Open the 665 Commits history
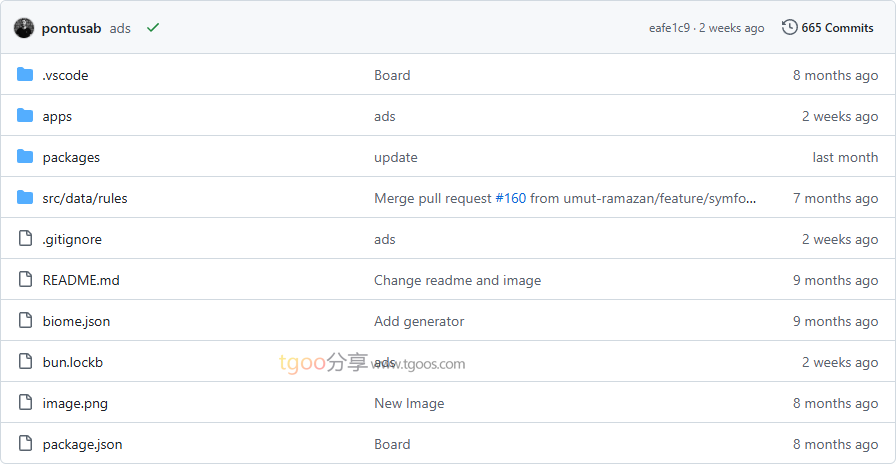 (837, 28)
